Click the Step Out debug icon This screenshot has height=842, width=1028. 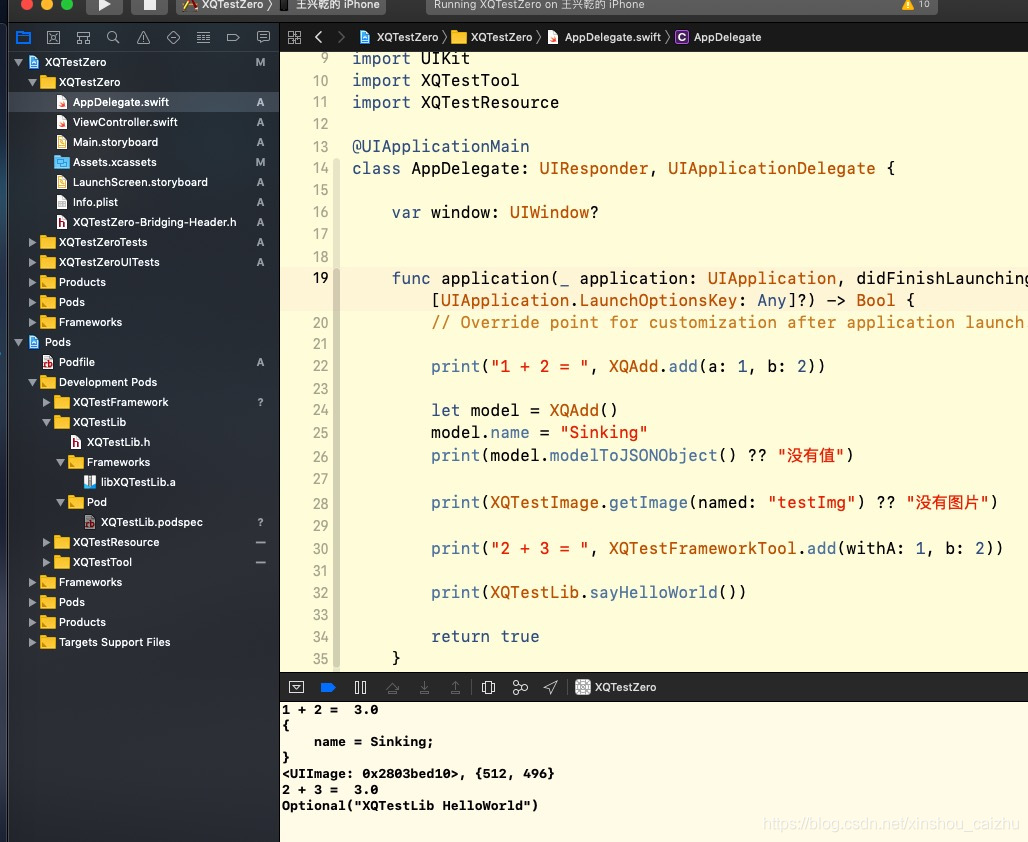tap(455, 687)
